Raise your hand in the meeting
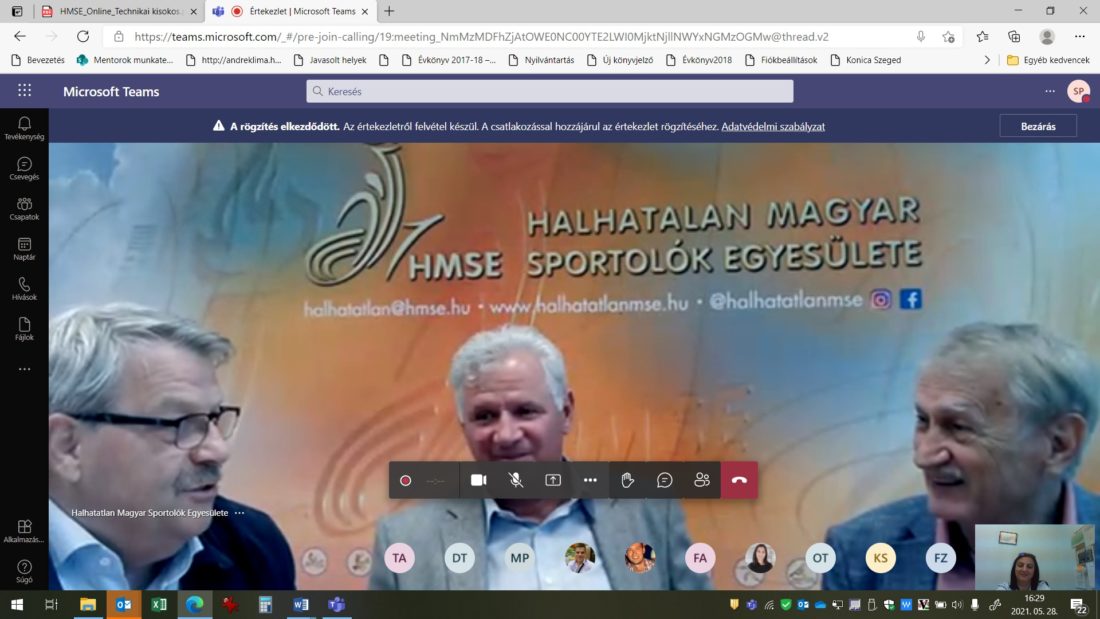1100x619 pixels. [x=627, y=480]
